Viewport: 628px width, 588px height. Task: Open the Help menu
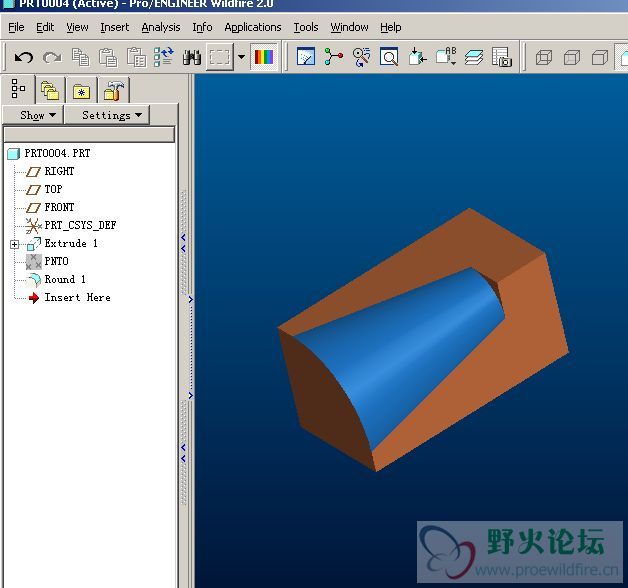click(390, 27)
